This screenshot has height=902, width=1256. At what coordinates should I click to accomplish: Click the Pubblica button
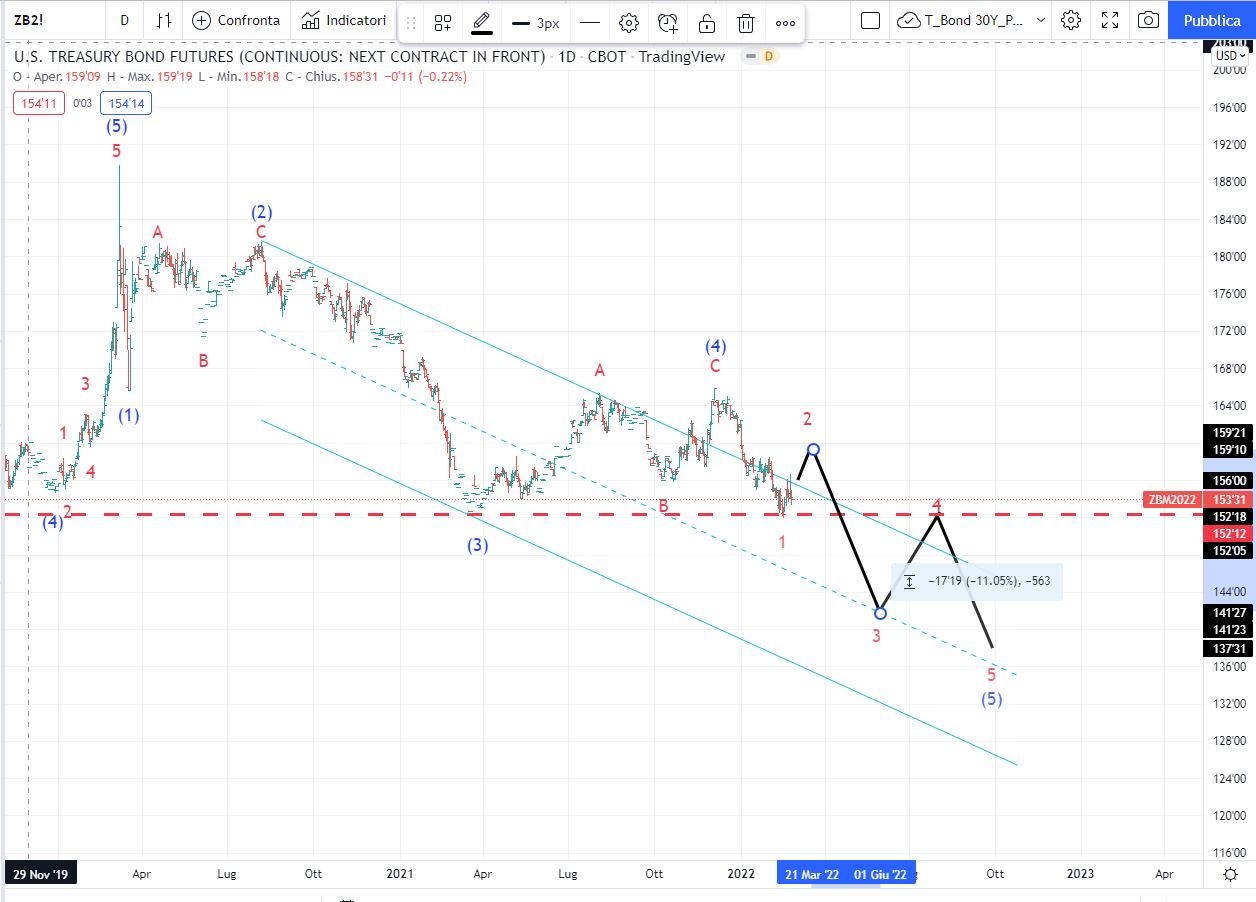1212,20
